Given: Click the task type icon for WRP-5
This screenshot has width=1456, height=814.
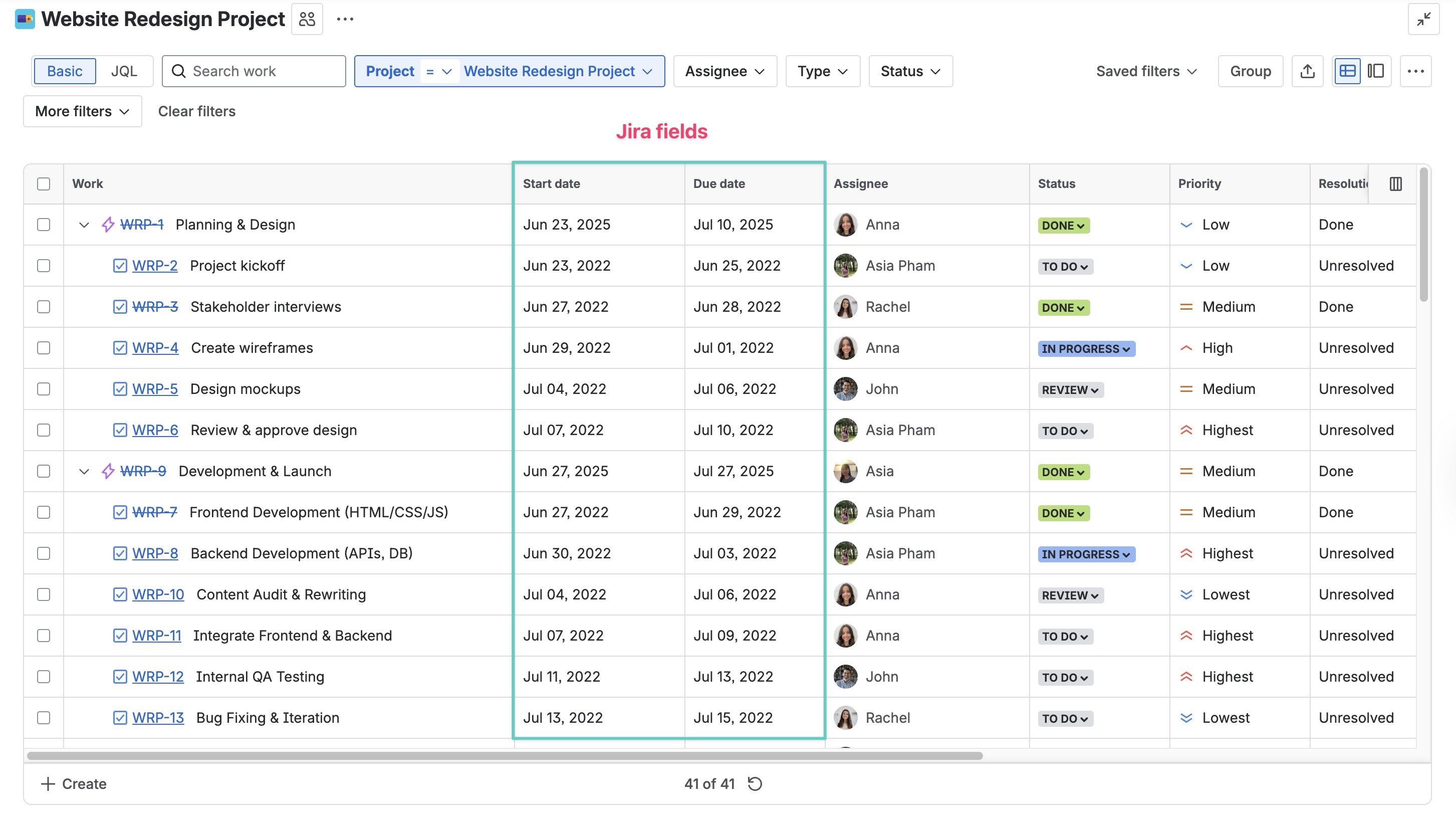Looking at the screenshot, I should click(x=119, y=389).
